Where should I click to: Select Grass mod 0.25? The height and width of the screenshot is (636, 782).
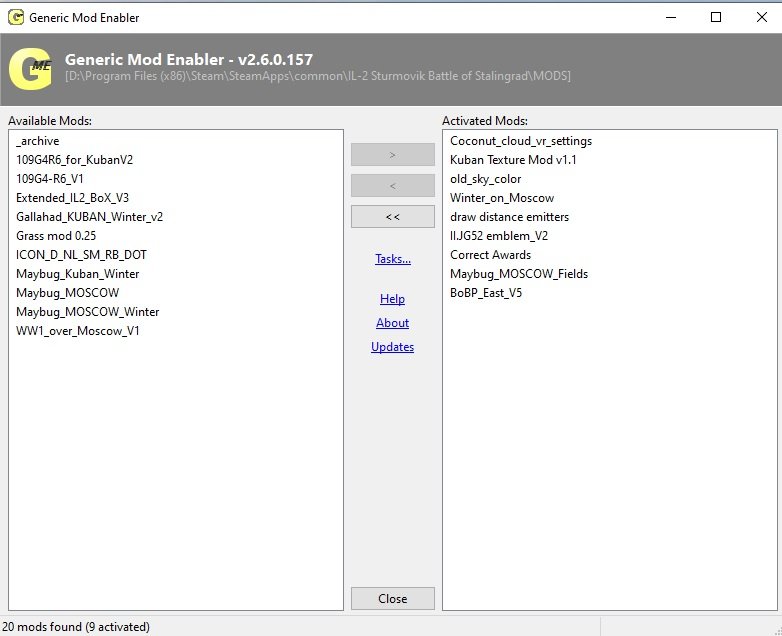(x=56, y=236)
